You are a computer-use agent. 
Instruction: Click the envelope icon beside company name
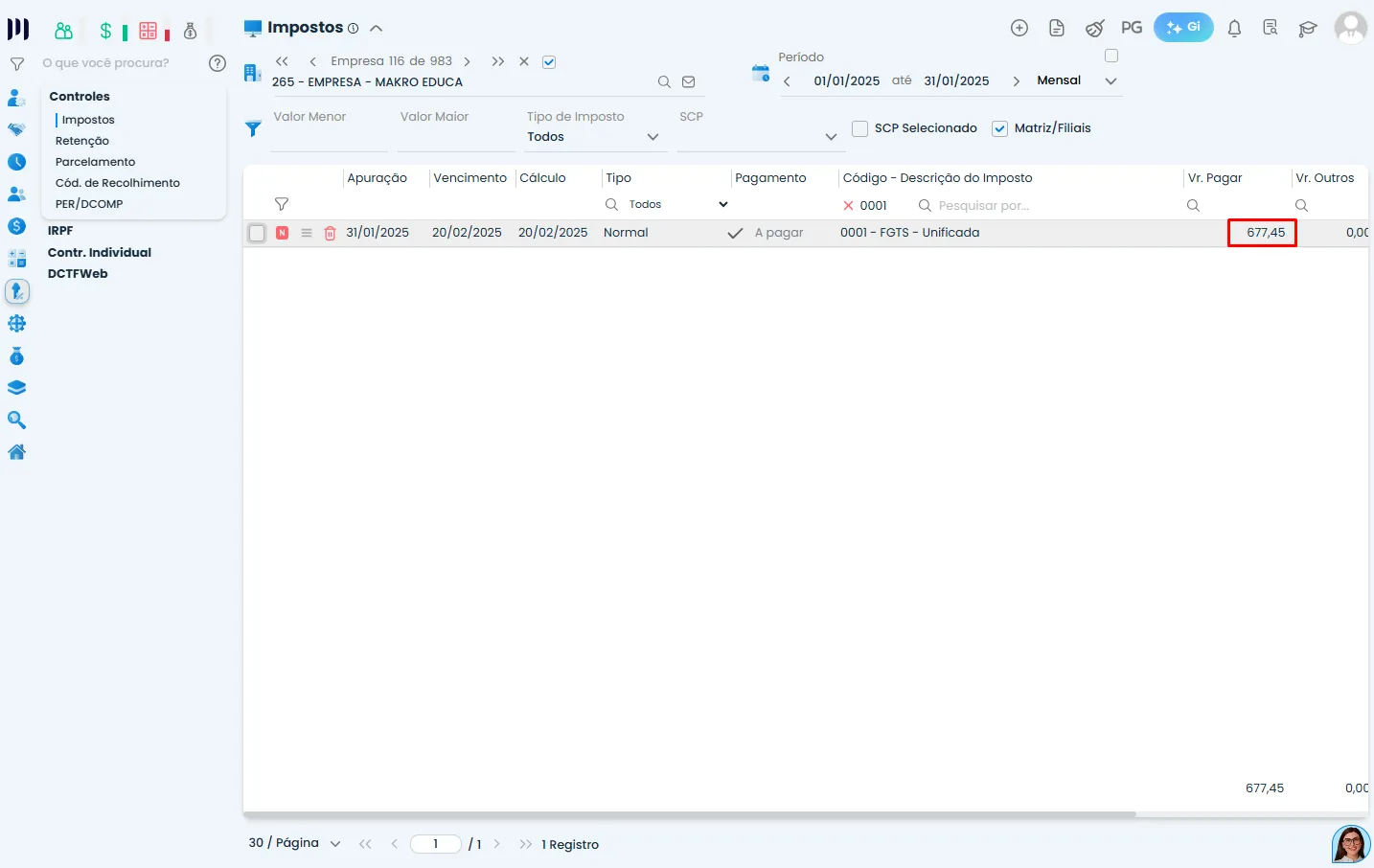(x=688, y=82)
